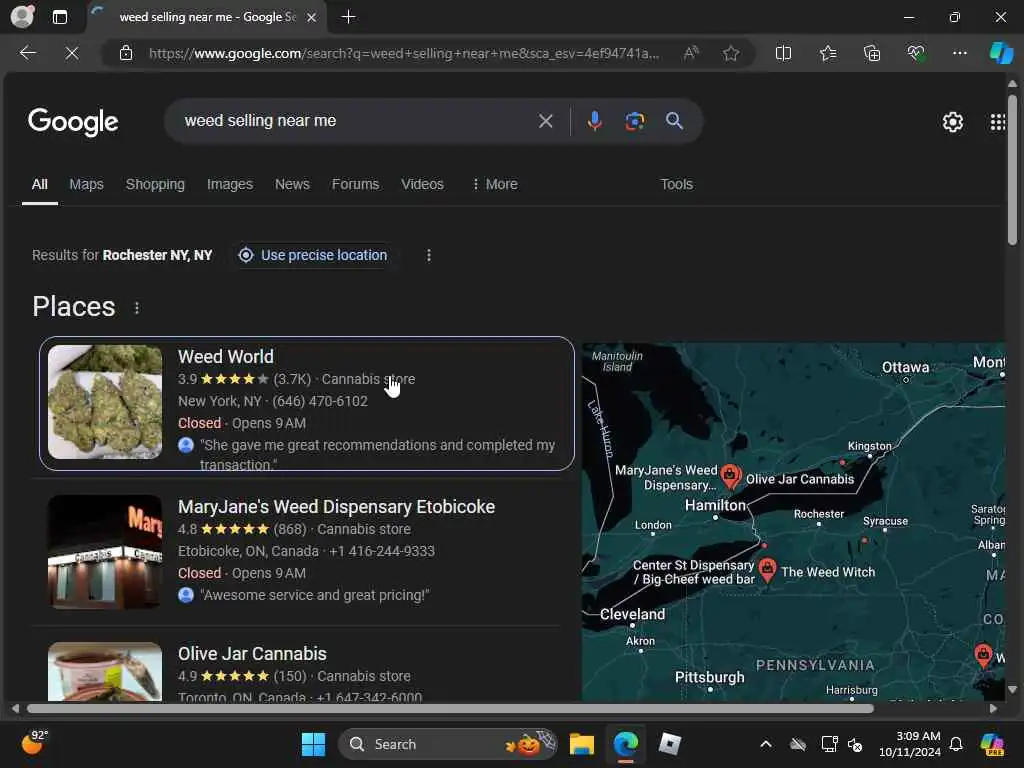The image size is (1024, 768).
Task: Click Use precise location button
Action: point(313,255)
